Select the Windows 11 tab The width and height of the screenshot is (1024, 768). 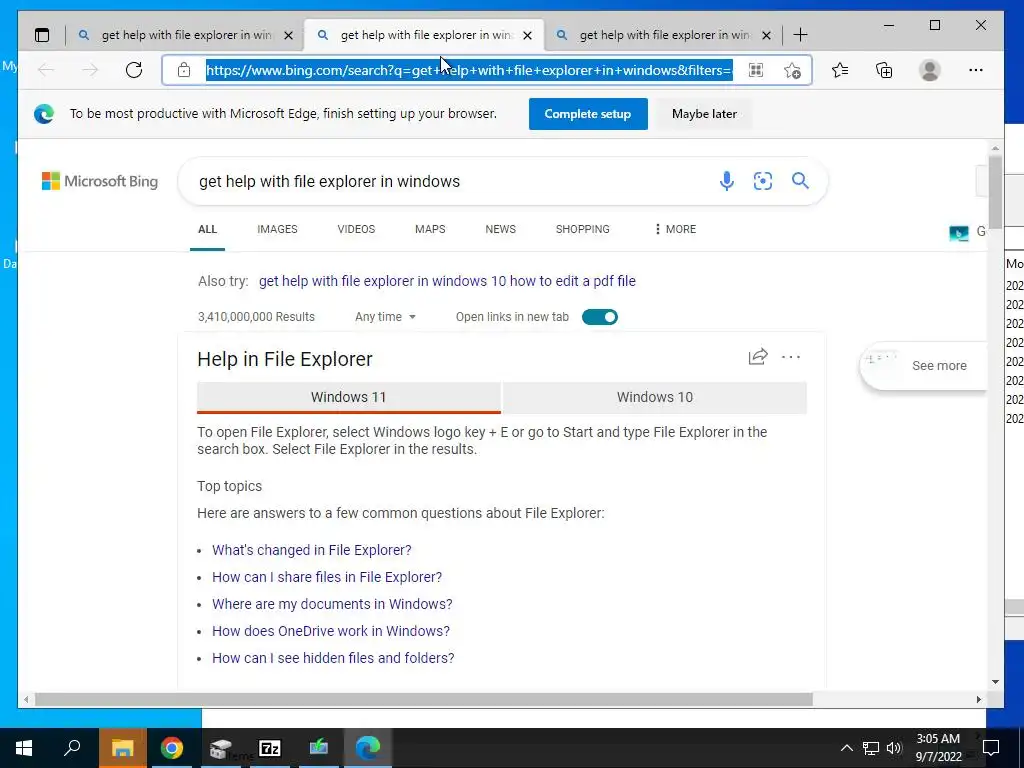(349, 397)
